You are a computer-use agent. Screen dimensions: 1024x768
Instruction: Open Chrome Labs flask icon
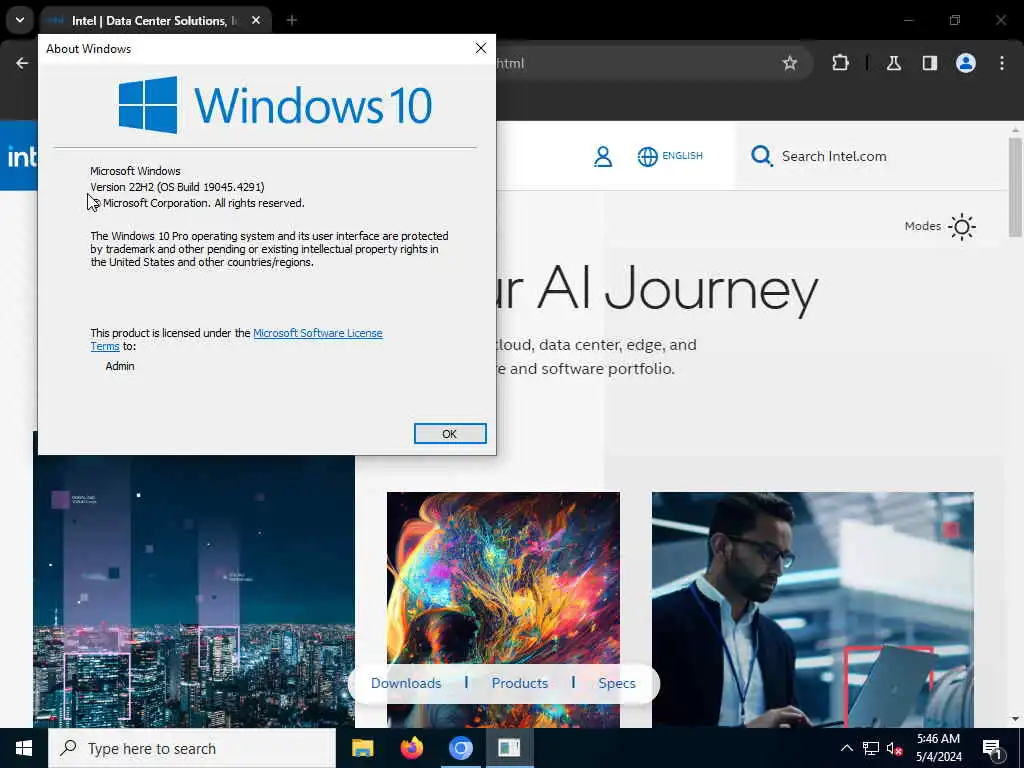894,63
